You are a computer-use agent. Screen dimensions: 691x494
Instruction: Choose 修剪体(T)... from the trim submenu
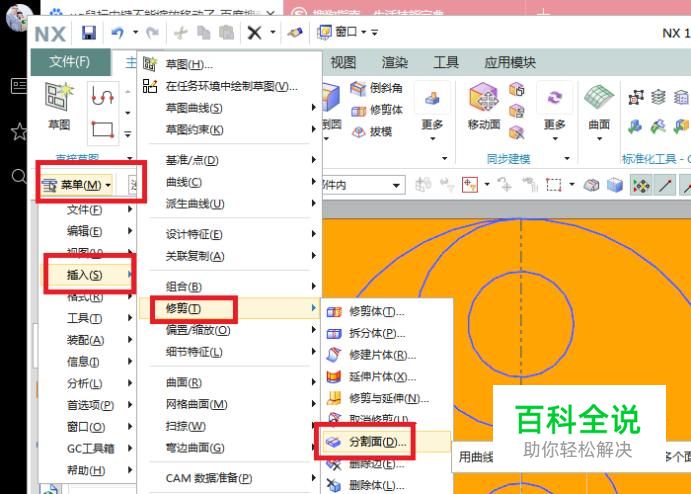coord(386,312)
